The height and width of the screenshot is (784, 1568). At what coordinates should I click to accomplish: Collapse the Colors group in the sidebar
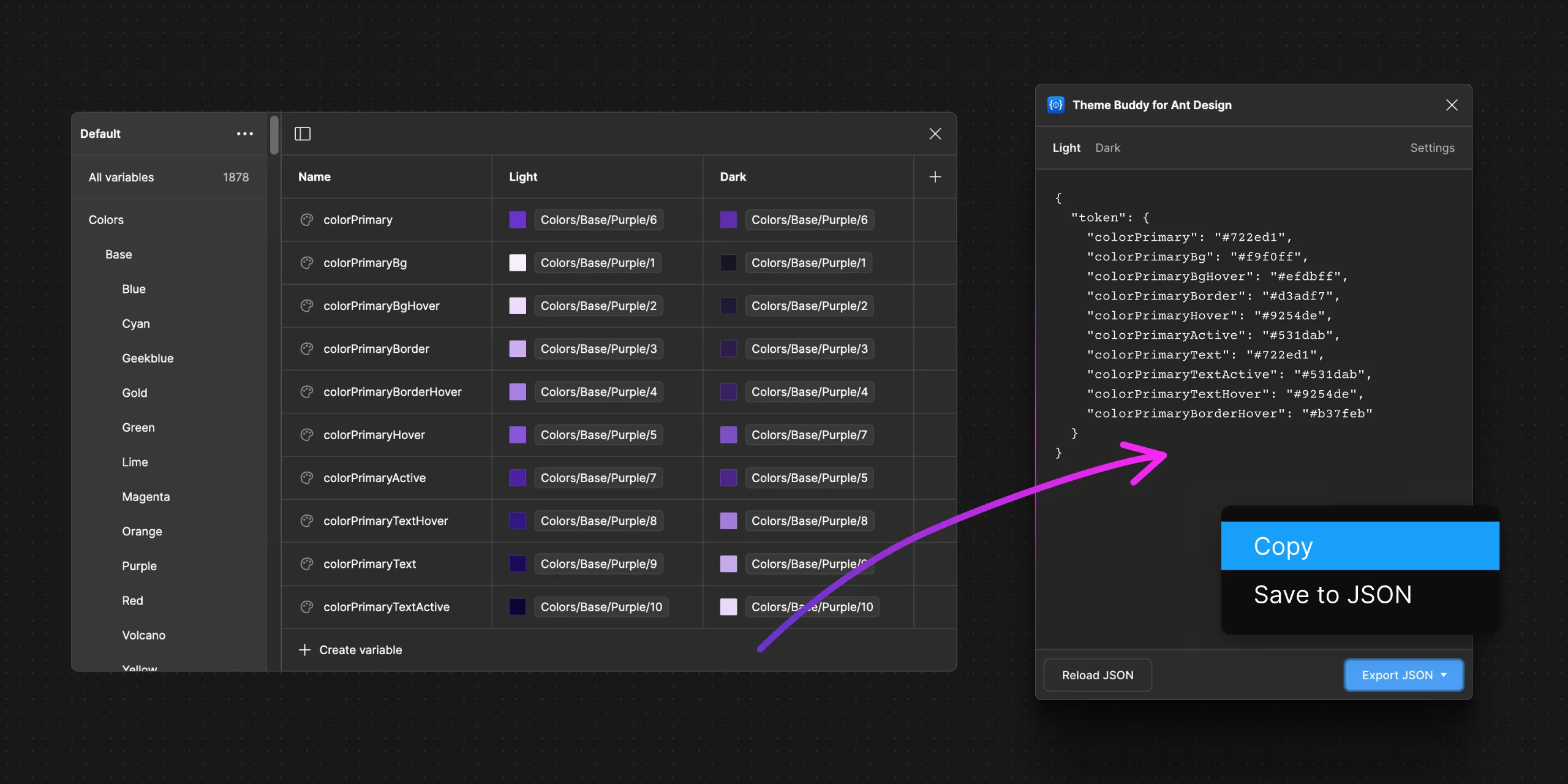[106, 219]
